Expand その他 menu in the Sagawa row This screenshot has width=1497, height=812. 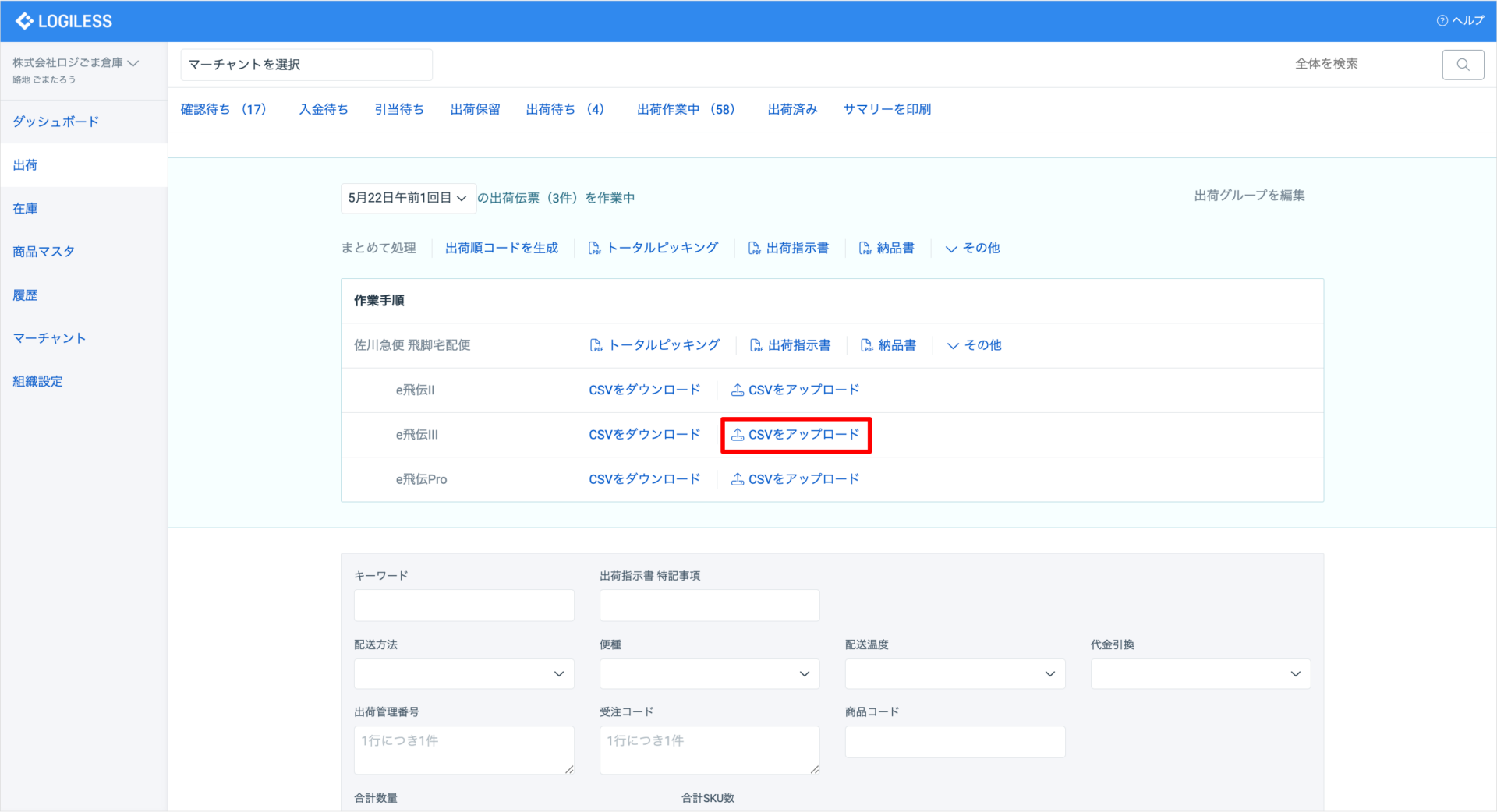[x=975, y=345]
